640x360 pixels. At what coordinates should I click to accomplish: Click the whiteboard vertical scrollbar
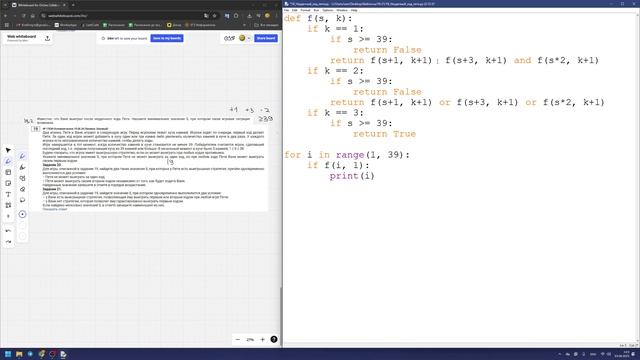[x=280, y=316]
